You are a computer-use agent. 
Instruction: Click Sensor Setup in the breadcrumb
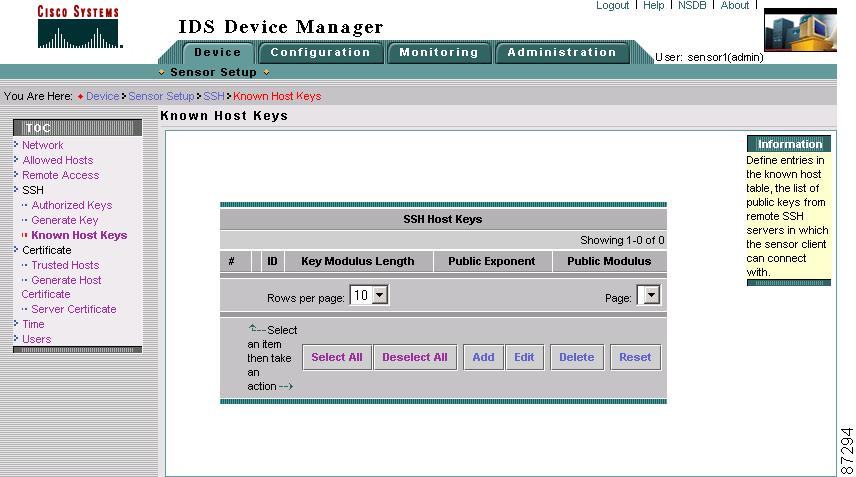[x=161, y=96]
